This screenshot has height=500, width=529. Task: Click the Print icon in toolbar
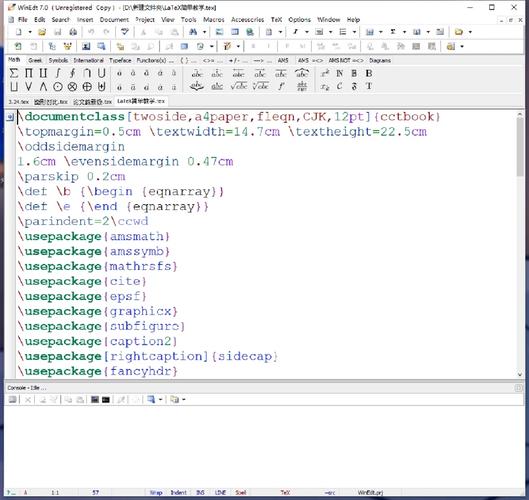click(x=73, y=32)
